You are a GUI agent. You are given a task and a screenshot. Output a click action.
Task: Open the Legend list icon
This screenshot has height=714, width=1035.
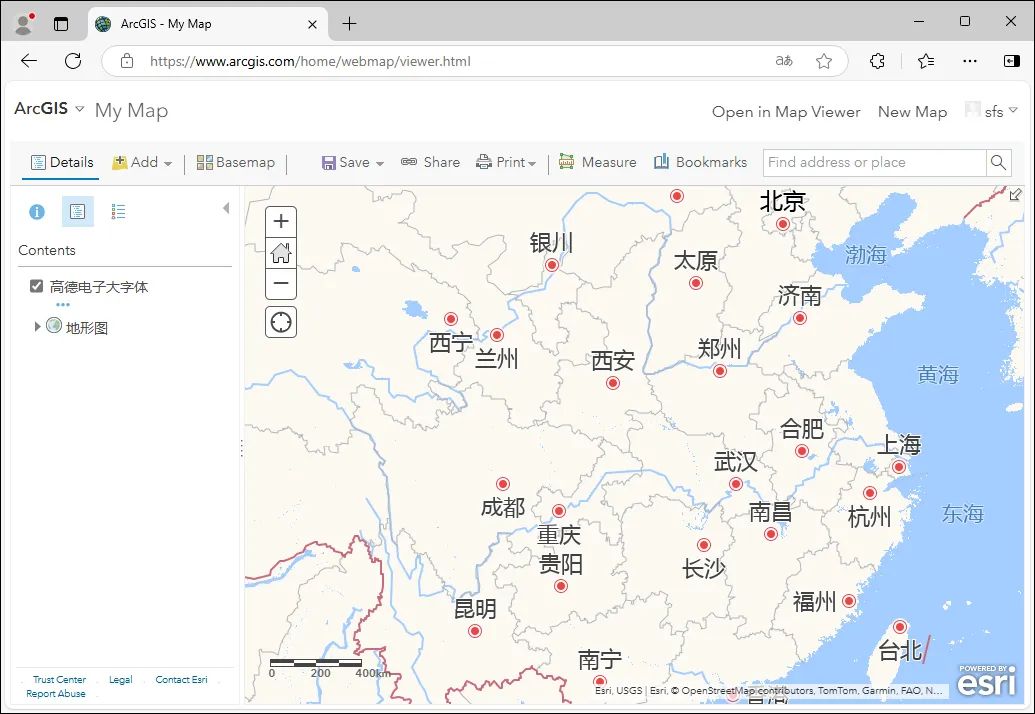(x=118, y=212)
